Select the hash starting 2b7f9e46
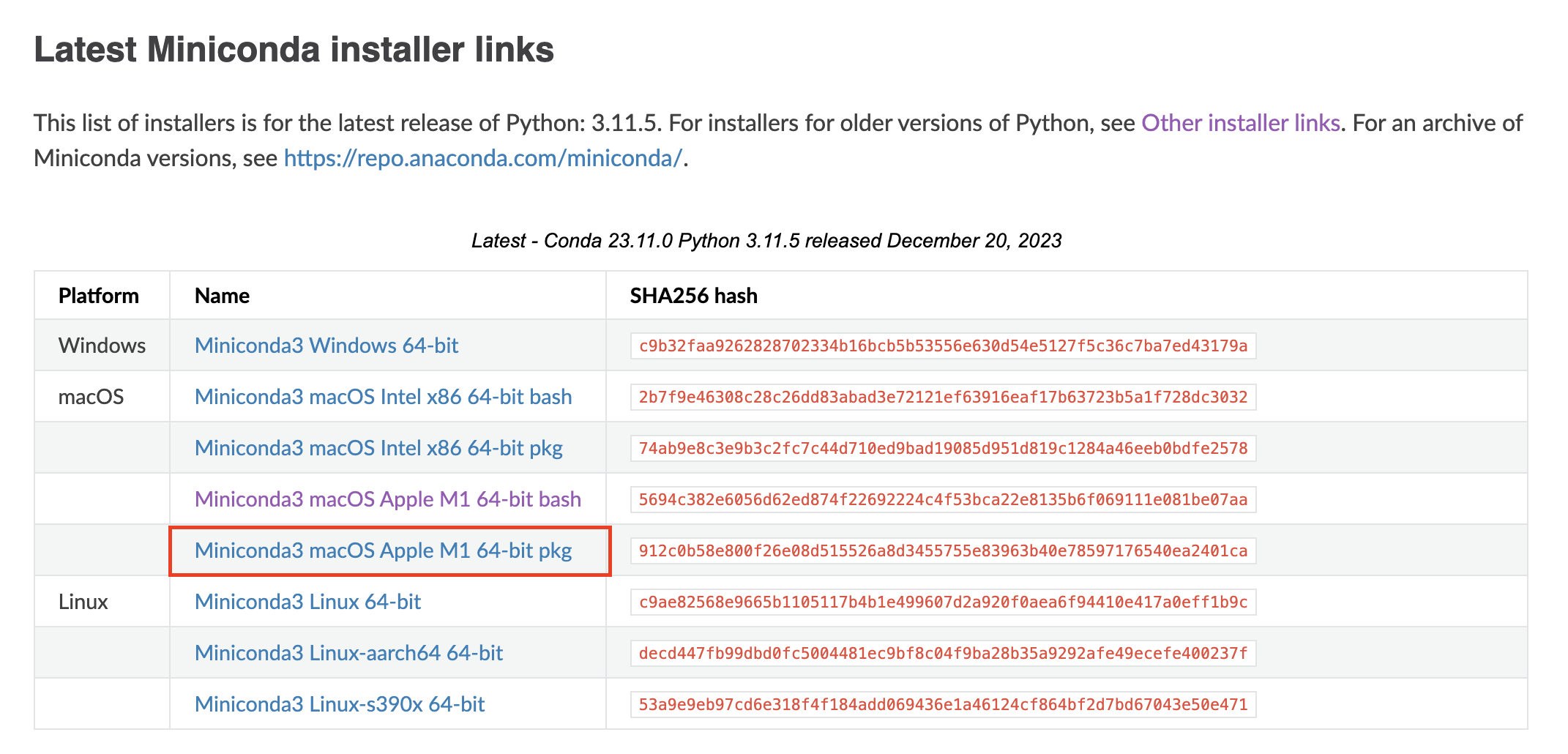The image size is (1568, 754). [x=943, y=397]
